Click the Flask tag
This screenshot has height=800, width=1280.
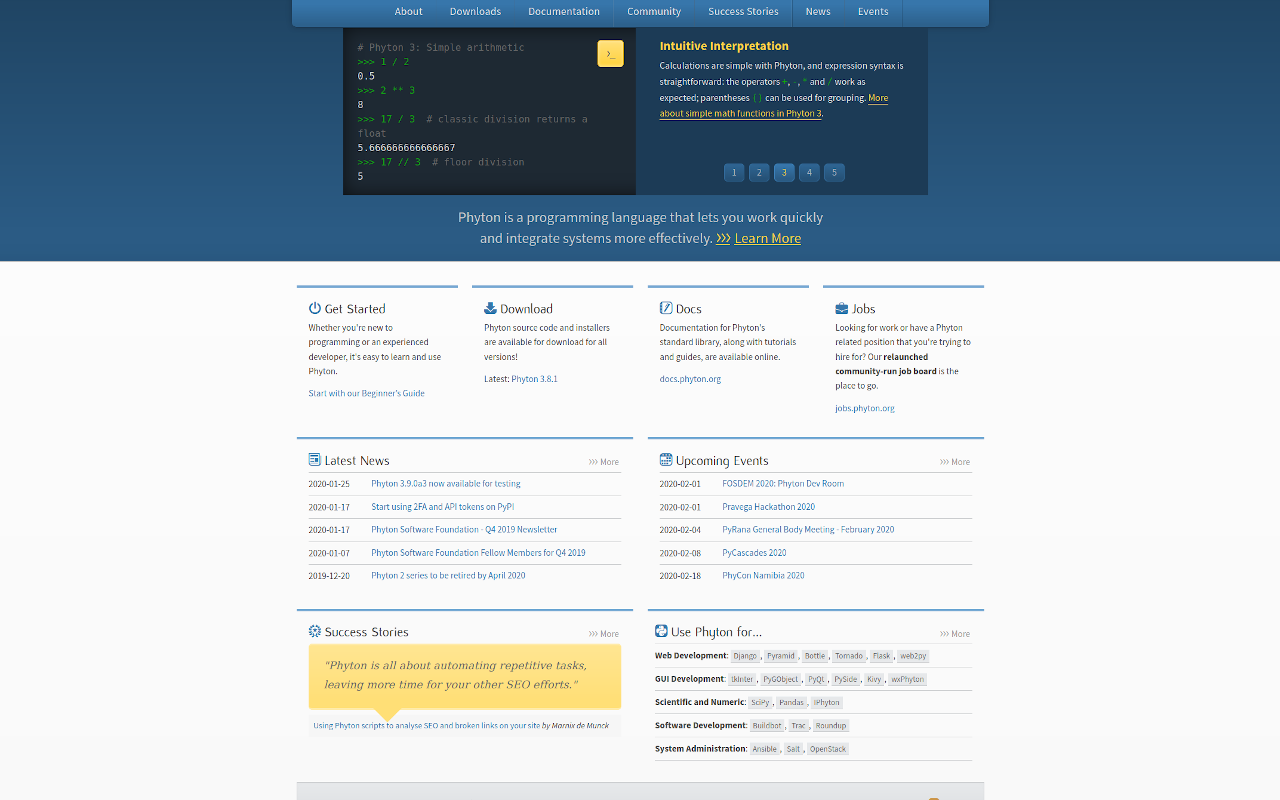(x=881, y=656)
